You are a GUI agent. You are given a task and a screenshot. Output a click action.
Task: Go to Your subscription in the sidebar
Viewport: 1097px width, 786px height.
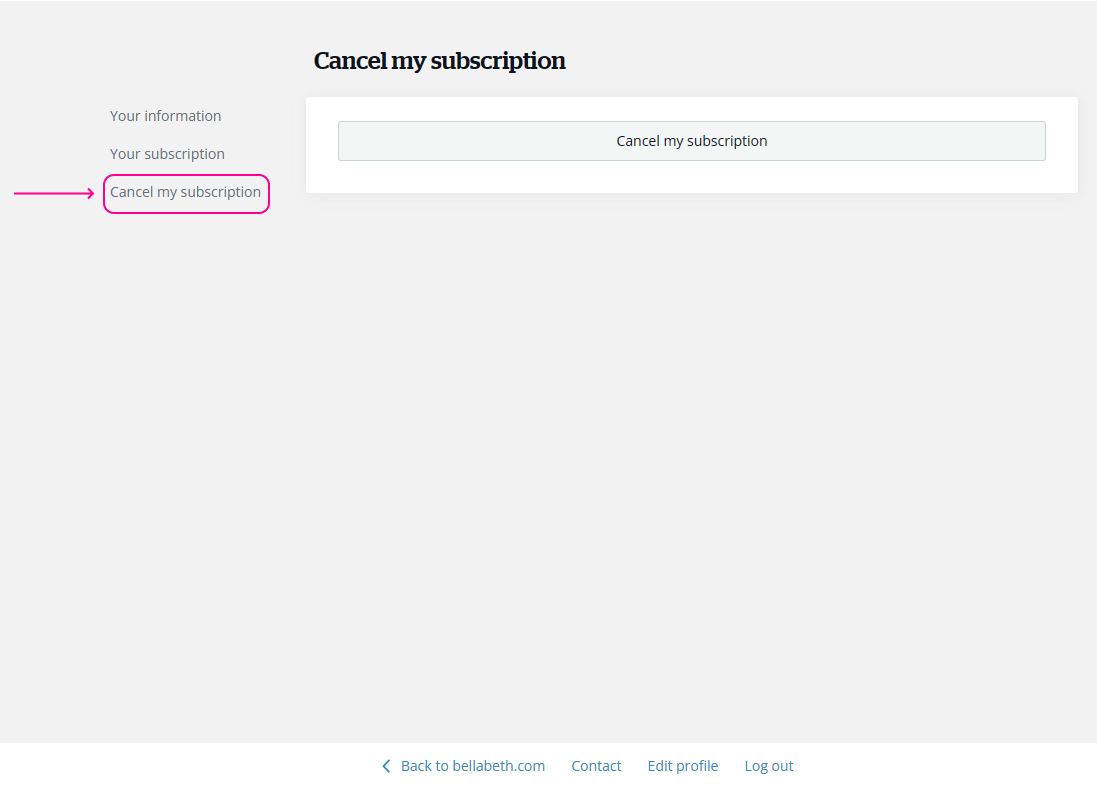(167, 154)
